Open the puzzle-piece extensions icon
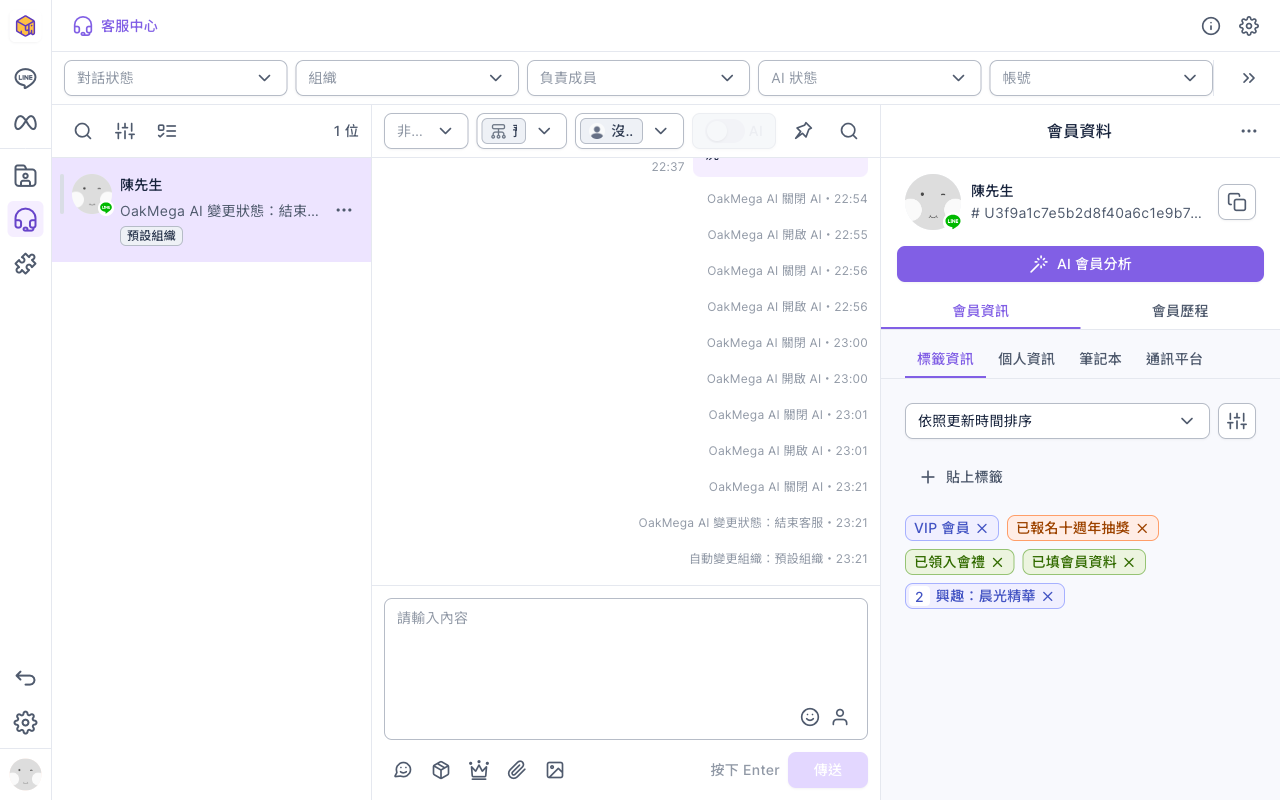The height and width of the screenshot is (800, 1280). coord(25,263)
